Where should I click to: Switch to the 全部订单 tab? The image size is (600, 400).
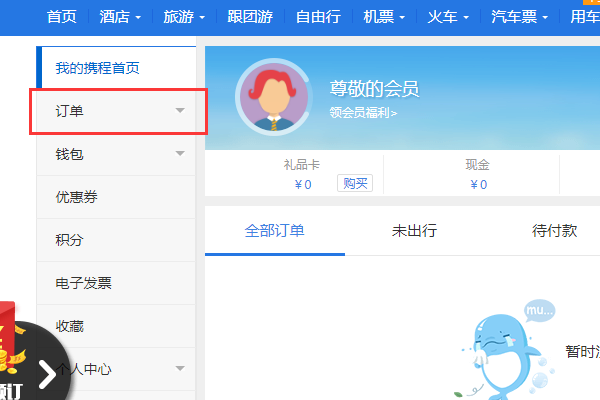point(275,231)
